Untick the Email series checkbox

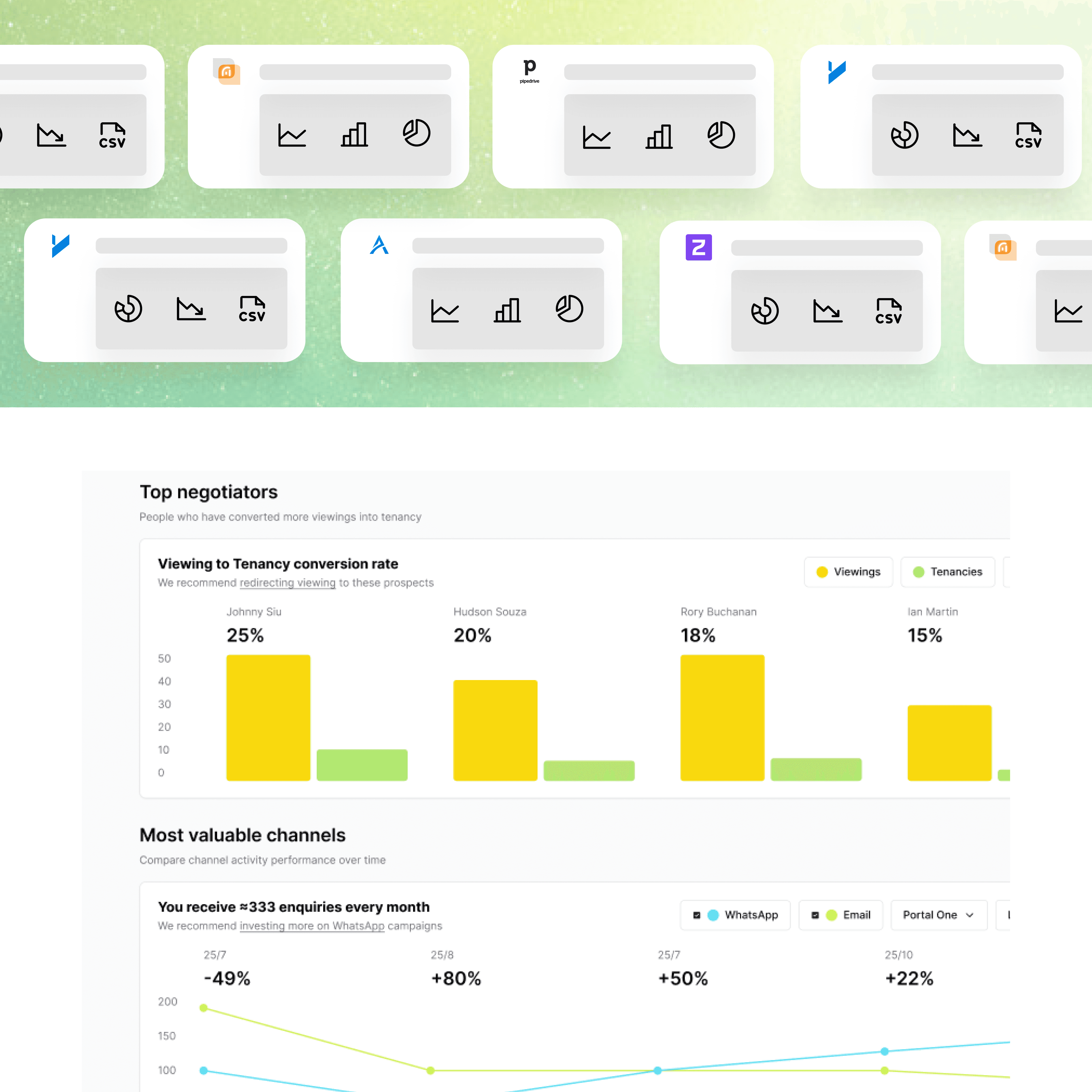815,915
